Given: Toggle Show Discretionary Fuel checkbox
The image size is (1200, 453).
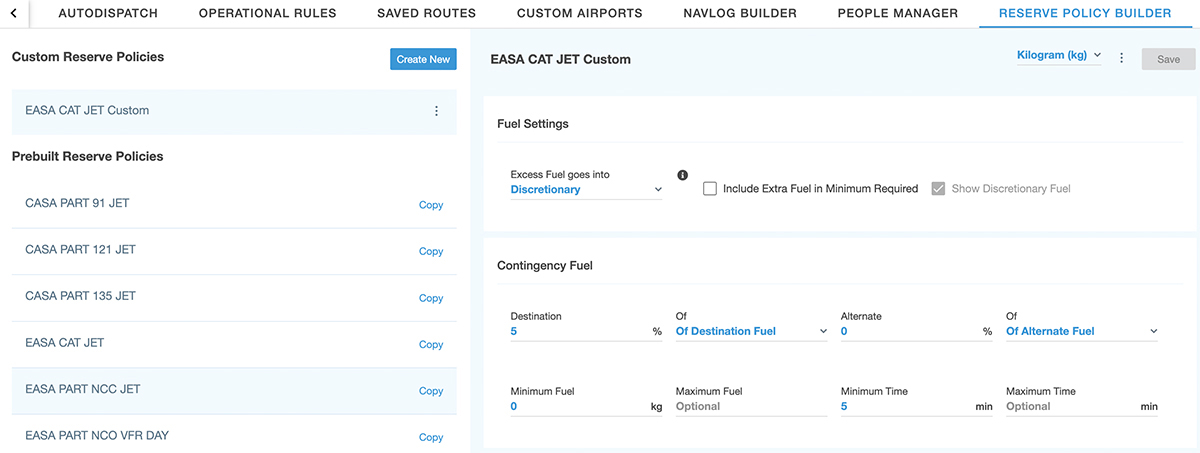Looking at the screenshot, I should tap(938, 189).
